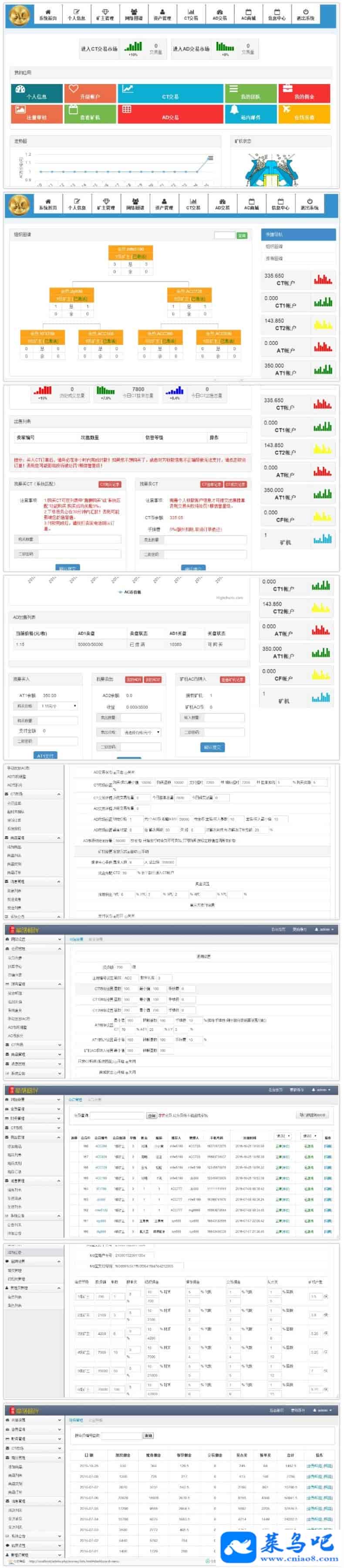Click the 会员查询 search input on member list page
This screenshot has height=1568, width=344.
pos(118,1116)
